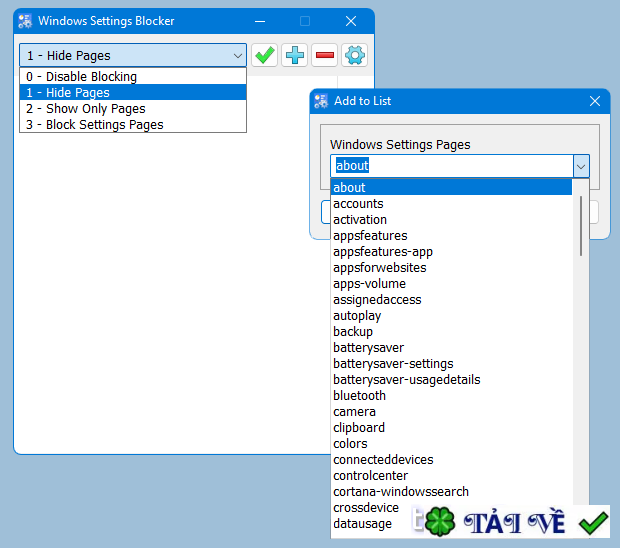This screenshot has width=620, height=548.
Task: Add a page with the blue plus icon
Action: 295,55
